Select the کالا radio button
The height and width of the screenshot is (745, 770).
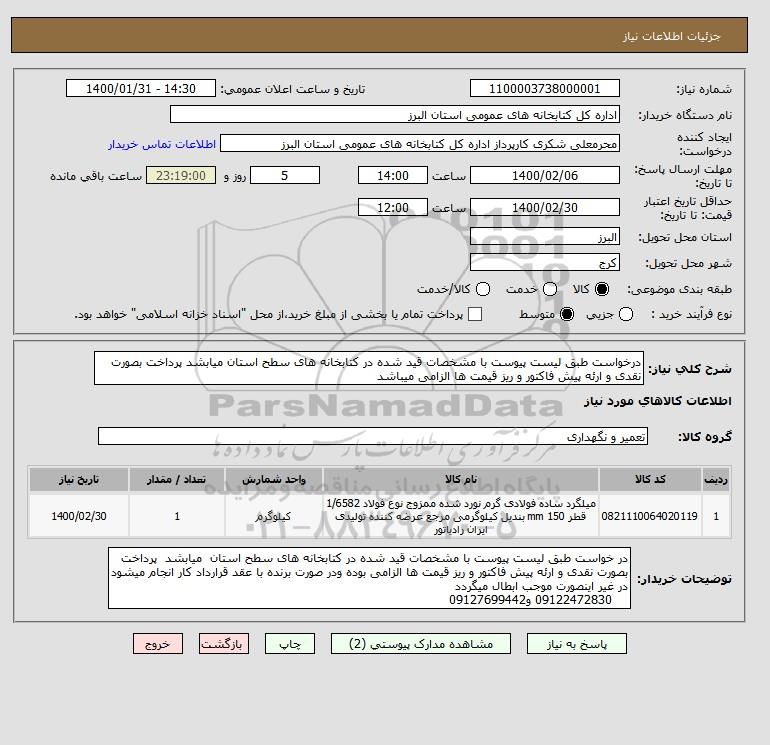[x=602, y=289]
